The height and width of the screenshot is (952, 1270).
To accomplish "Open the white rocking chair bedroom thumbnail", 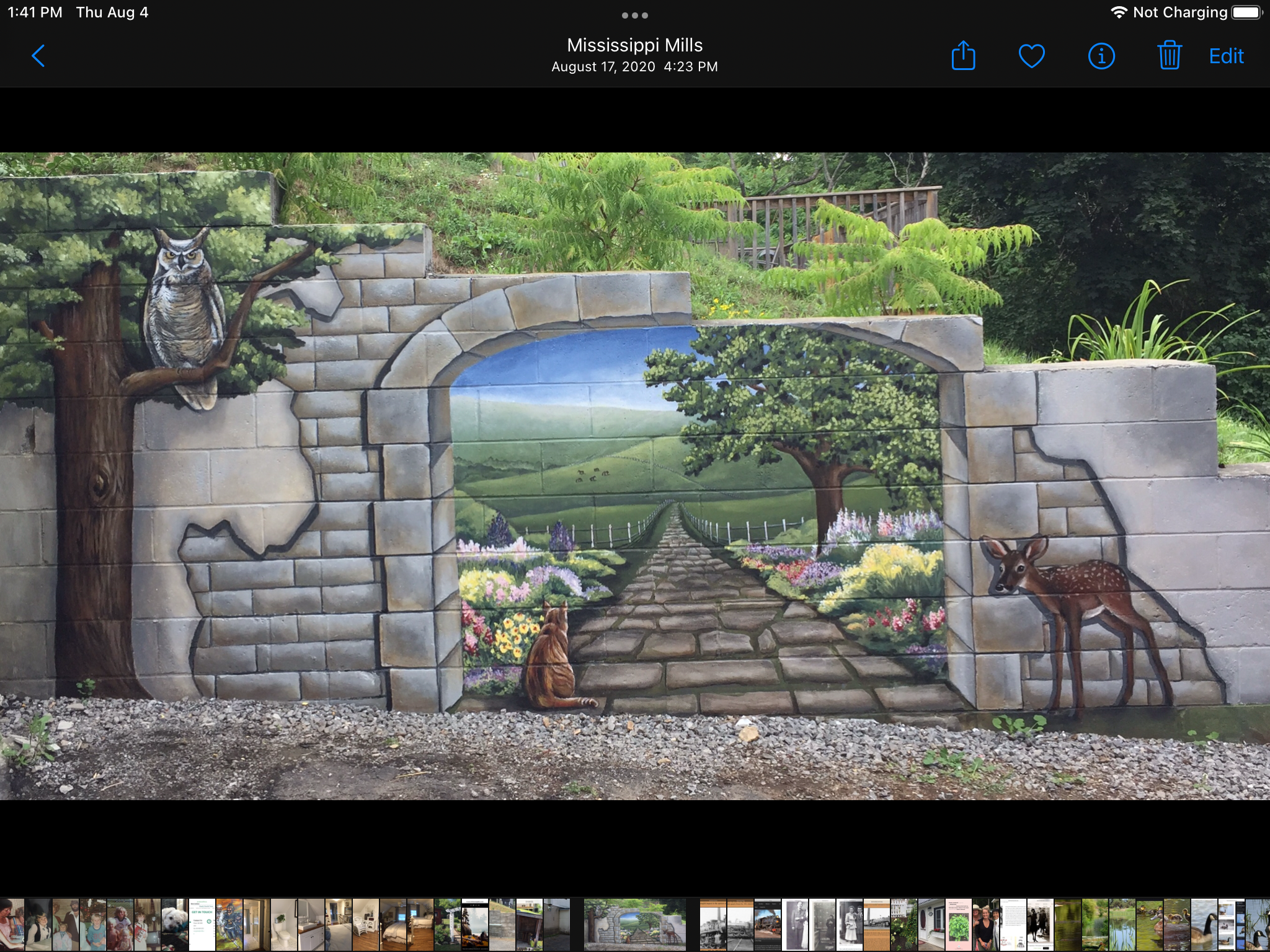I will tap(365, 925).
